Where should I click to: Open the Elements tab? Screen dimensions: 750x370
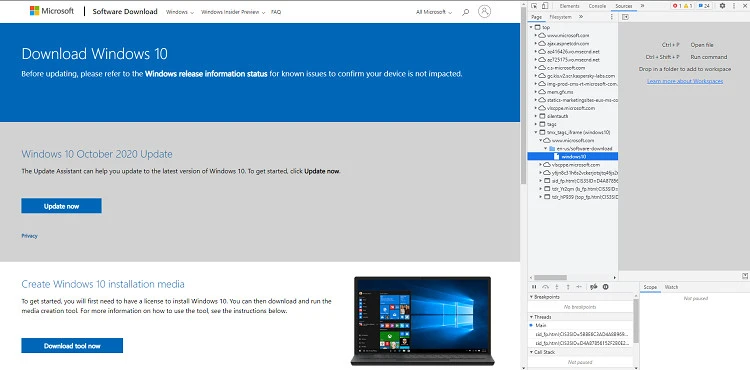coord(569,6)
